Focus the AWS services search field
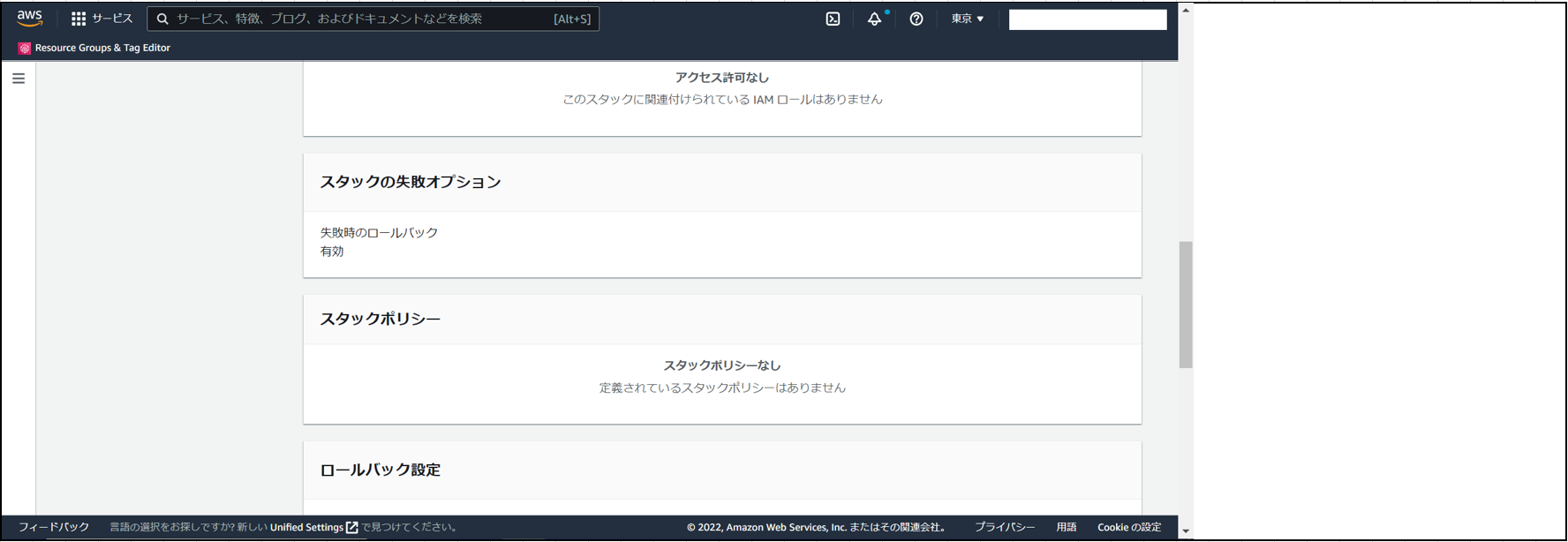 point(373,19)
